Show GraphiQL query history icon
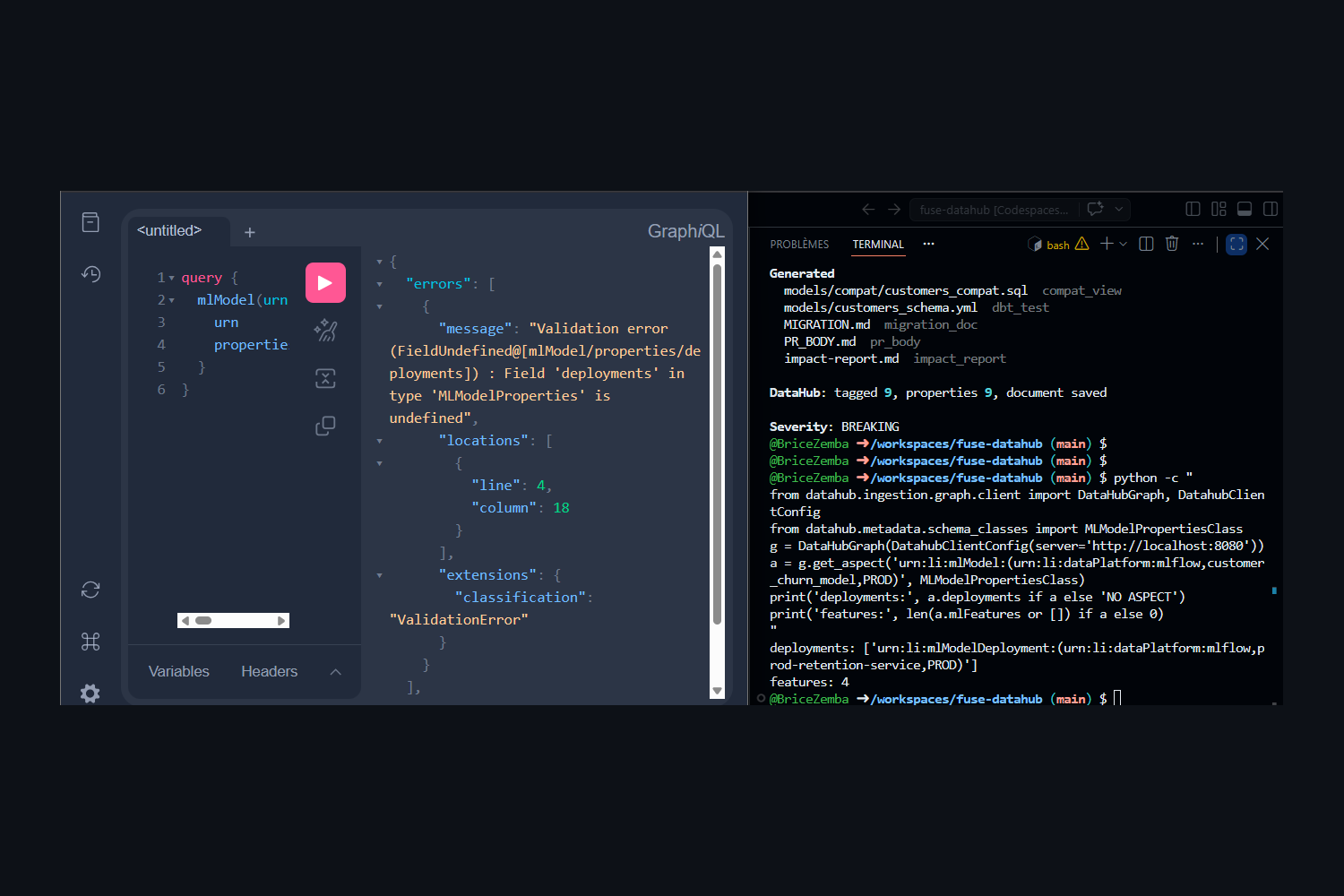This screenshot has width=1344, height=896. 90,274
